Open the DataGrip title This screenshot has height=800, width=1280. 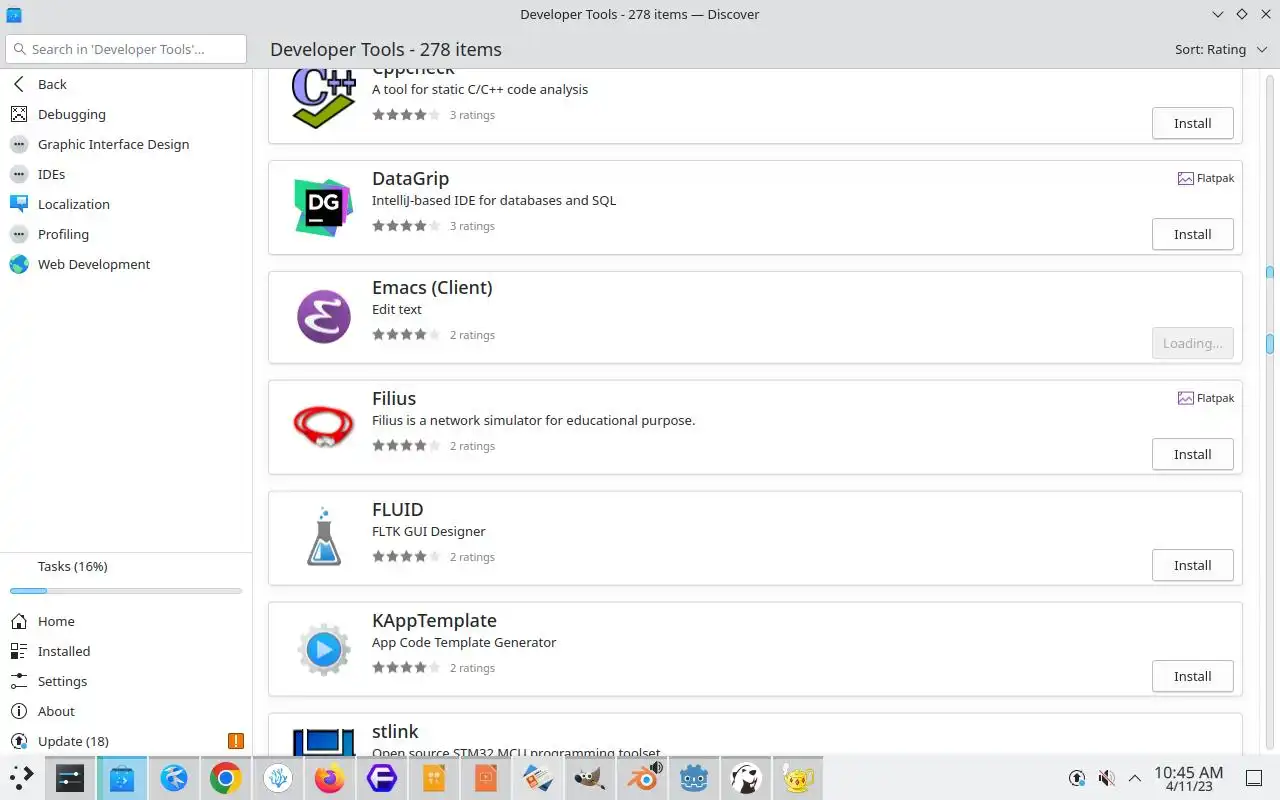pos(410,178)
